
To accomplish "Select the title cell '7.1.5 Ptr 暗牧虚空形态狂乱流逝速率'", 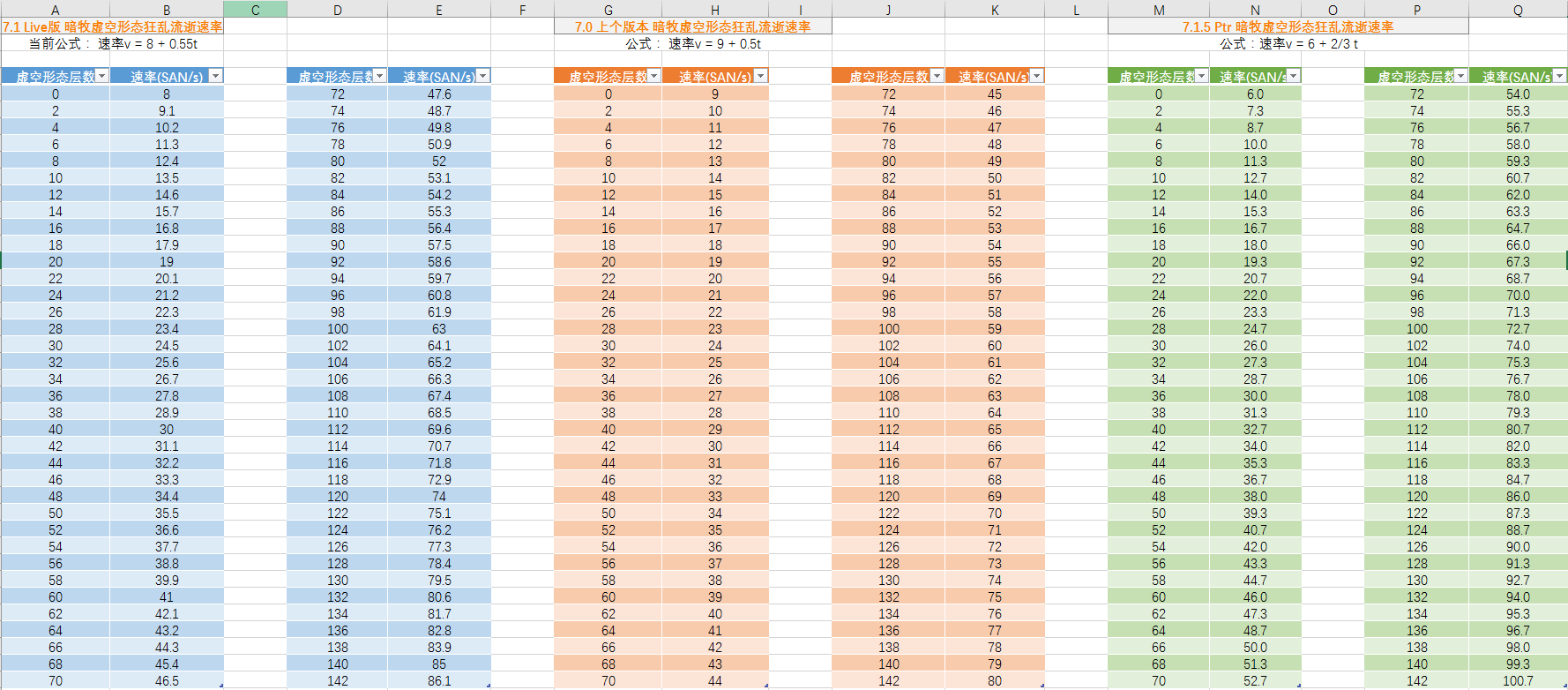I will (x=1288, y=26).
